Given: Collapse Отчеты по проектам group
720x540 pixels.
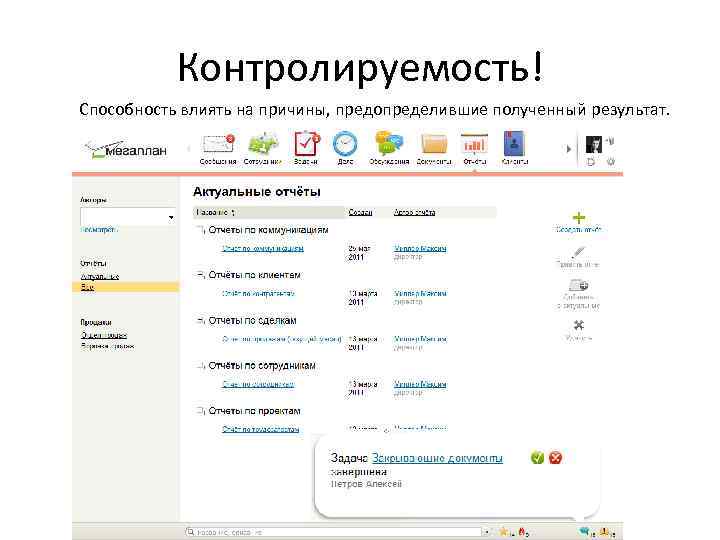Looking at the screenshot, I should click(200, 411).
